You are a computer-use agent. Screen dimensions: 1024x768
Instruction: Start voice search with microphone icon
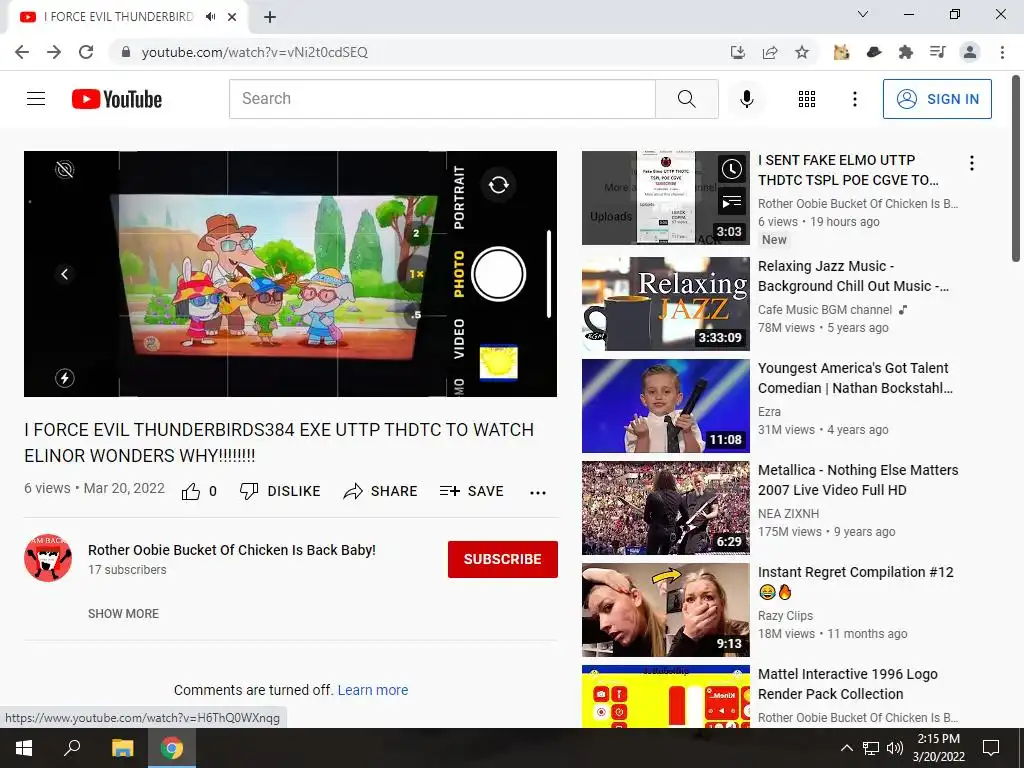tap(746, 99)
